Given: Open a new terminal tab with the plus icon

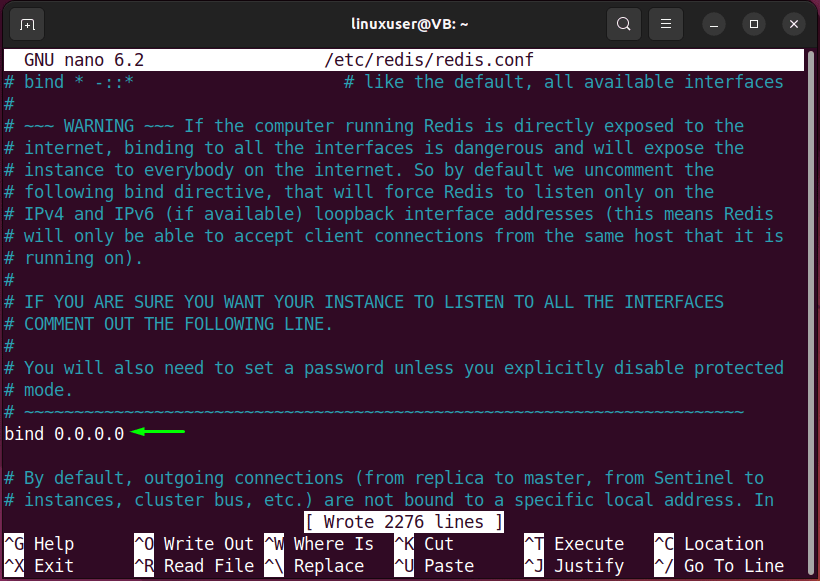Looking at the screenshot, I should tap(27, 24).
